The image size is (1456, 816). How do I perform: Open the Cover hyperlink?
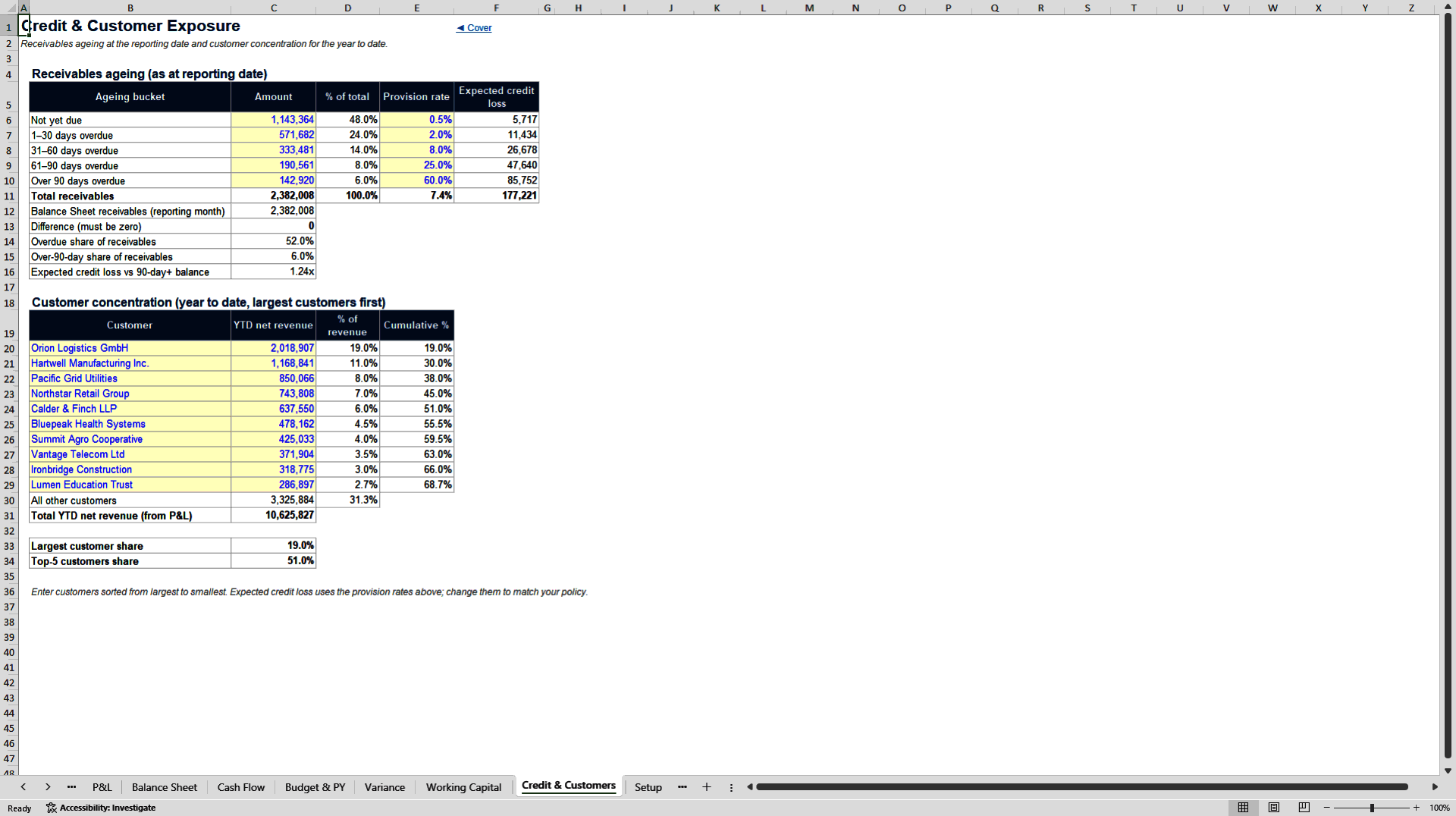(x=474, y=28)
